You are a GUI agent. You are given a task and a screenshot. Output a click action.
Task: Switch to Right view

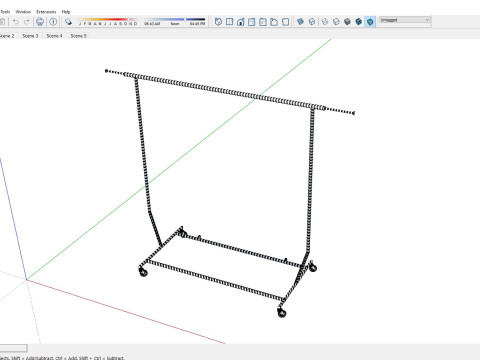(252, 22)
